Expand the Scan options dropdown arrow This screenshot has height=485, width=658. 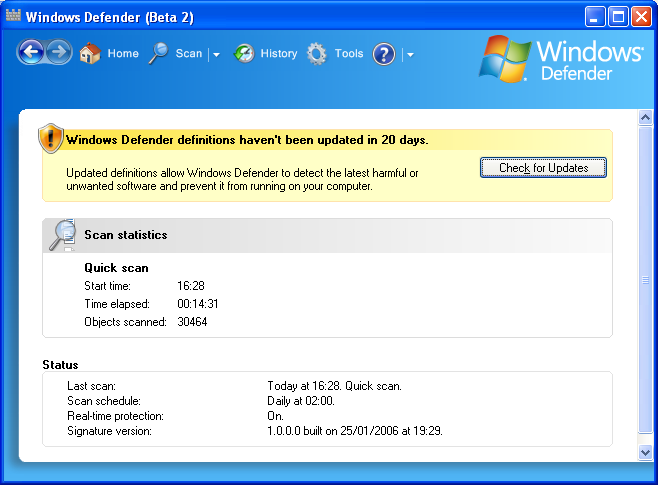[216, 55]
